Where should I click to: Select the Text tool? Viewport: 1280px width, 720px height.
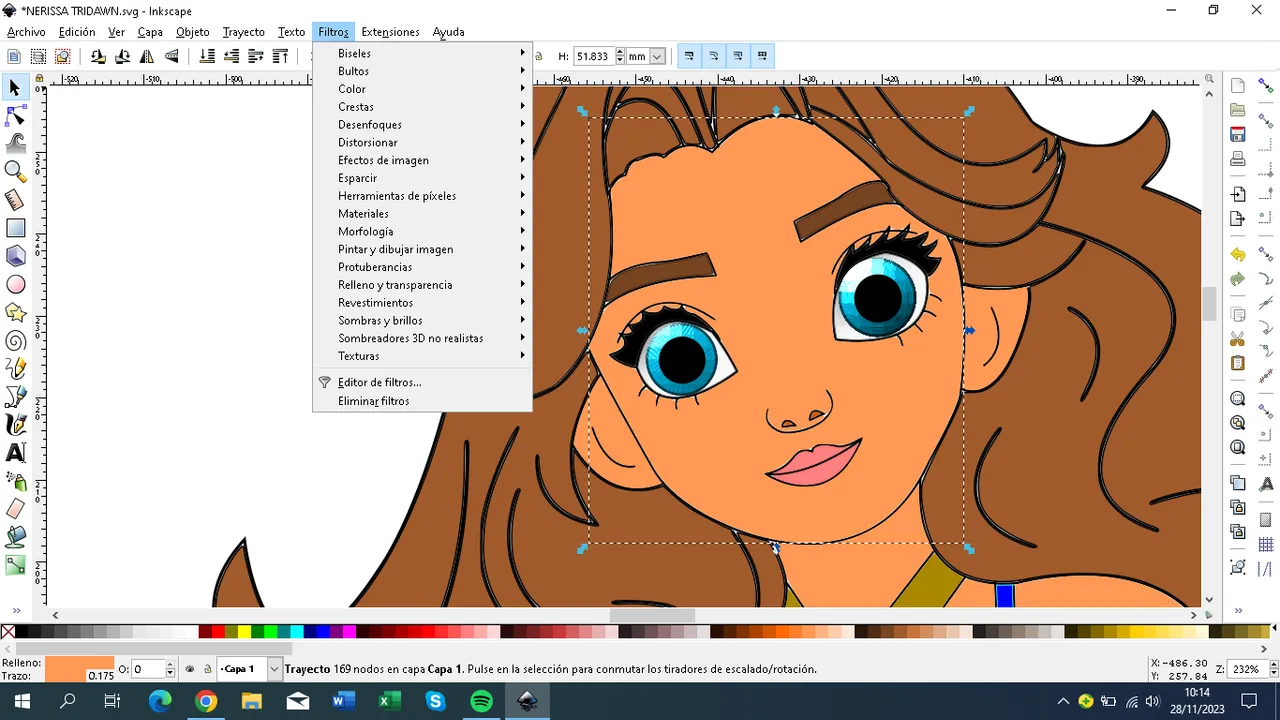15,453
